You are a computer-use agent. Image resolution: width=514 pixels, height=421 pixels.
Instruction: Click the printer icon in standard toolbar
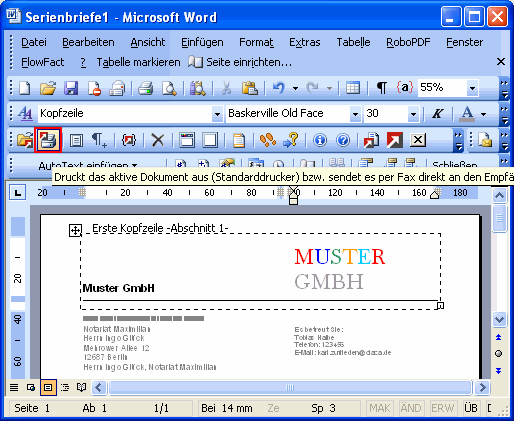tap(146, 88)
